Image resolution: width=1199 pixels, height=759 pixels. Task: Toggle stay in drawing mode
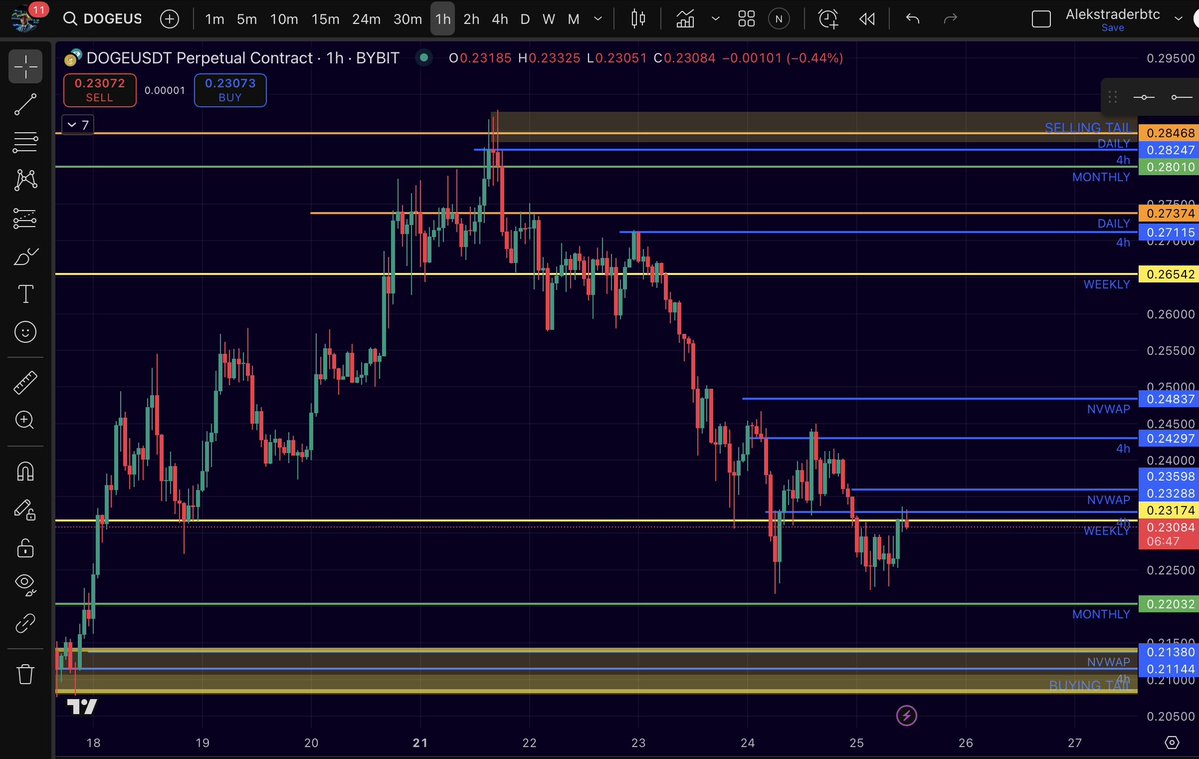25,510
